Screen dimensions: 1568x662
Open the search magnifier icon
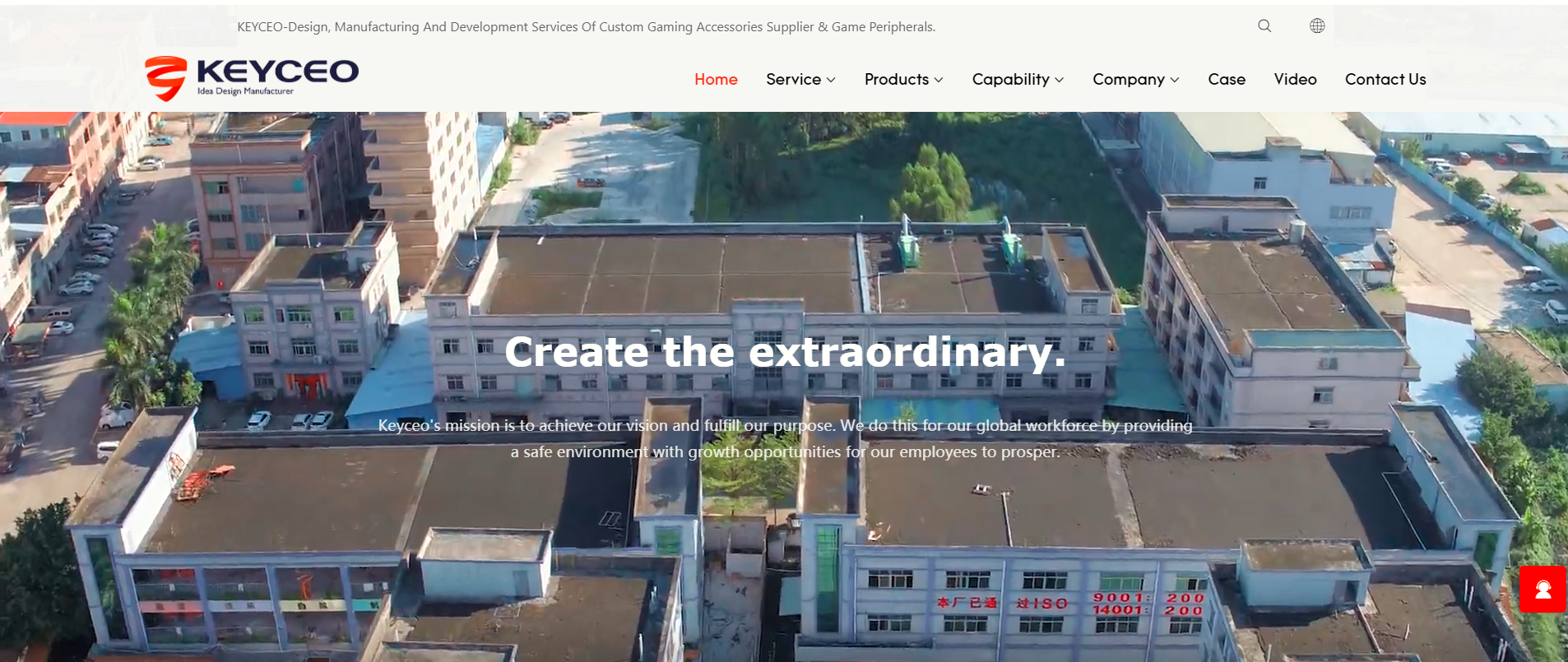(x=1264, y=25)
